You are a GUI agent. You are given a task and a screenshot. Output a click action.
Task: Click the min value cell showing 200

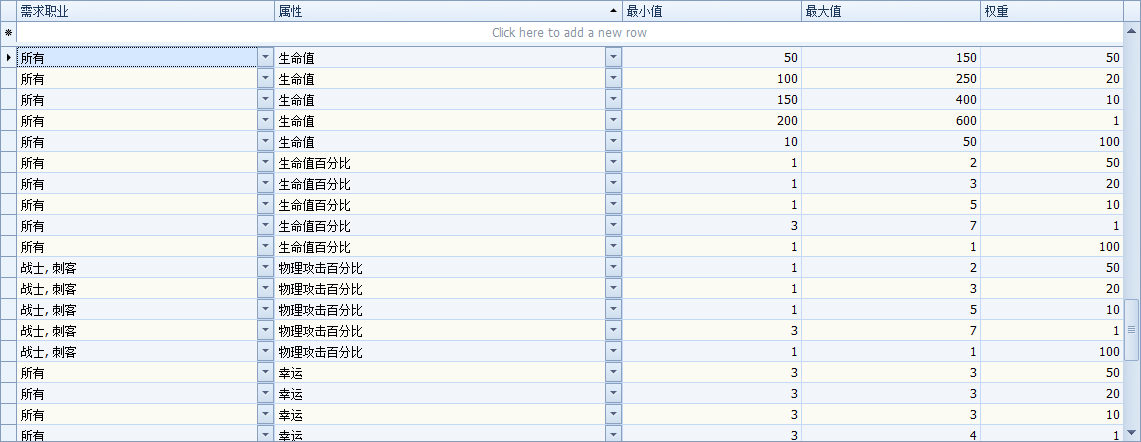[x=710, y=121]
